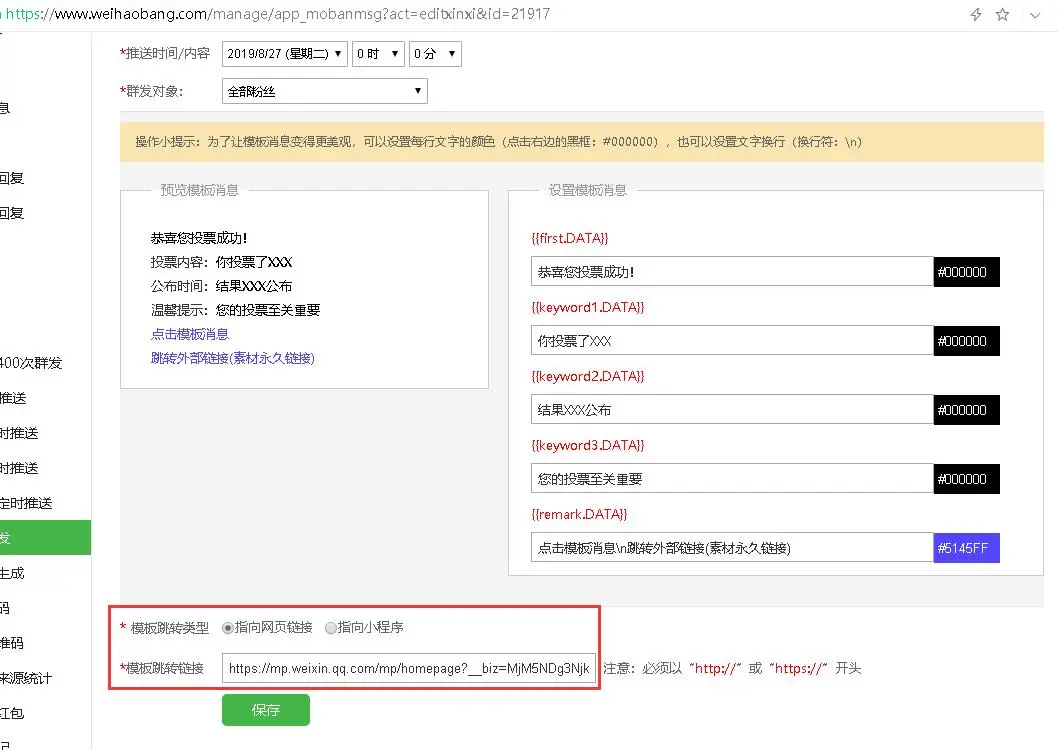The width and height of the screenshot is (1058, 750).
Task: Open color box for keyword1.DATA row
Action: [x=966, y=341]
